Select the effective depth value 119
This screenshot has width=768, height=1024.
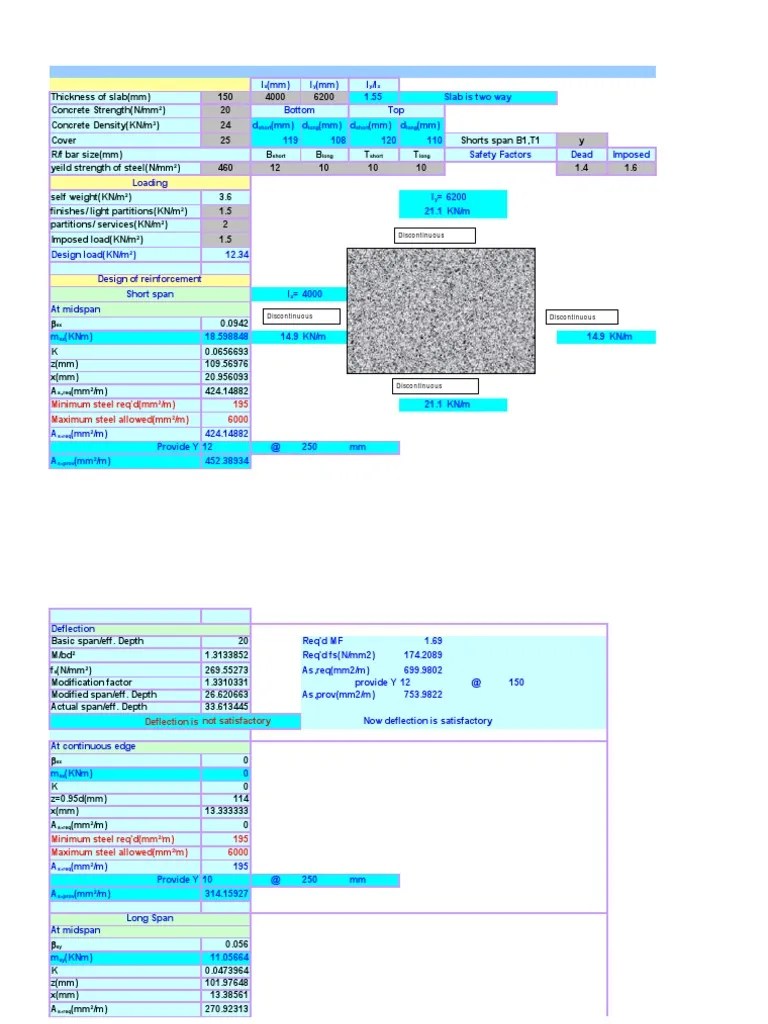[x=276, y=140]
